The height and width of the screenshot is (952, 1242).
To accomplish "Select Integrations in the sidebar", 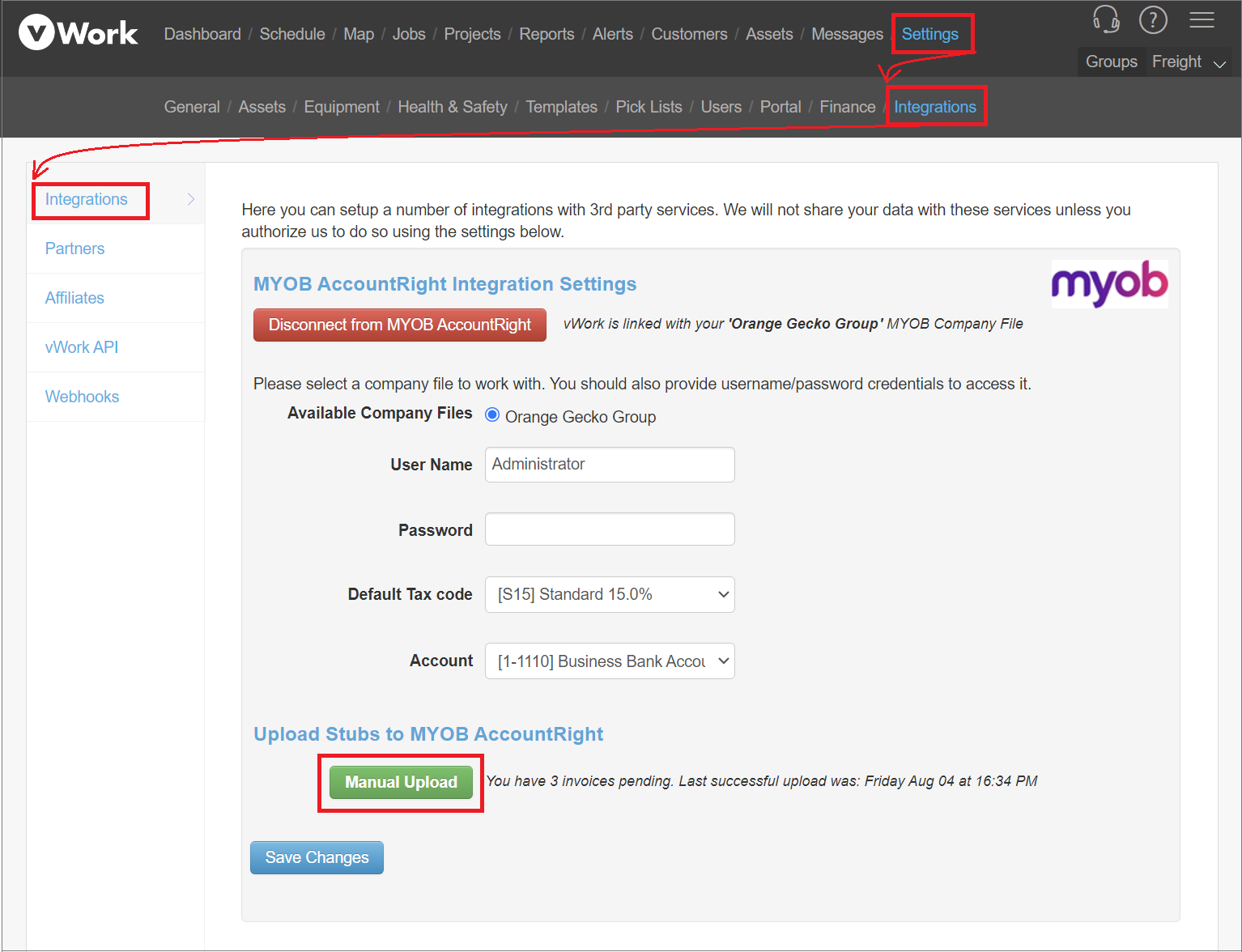I will (87, 199).
